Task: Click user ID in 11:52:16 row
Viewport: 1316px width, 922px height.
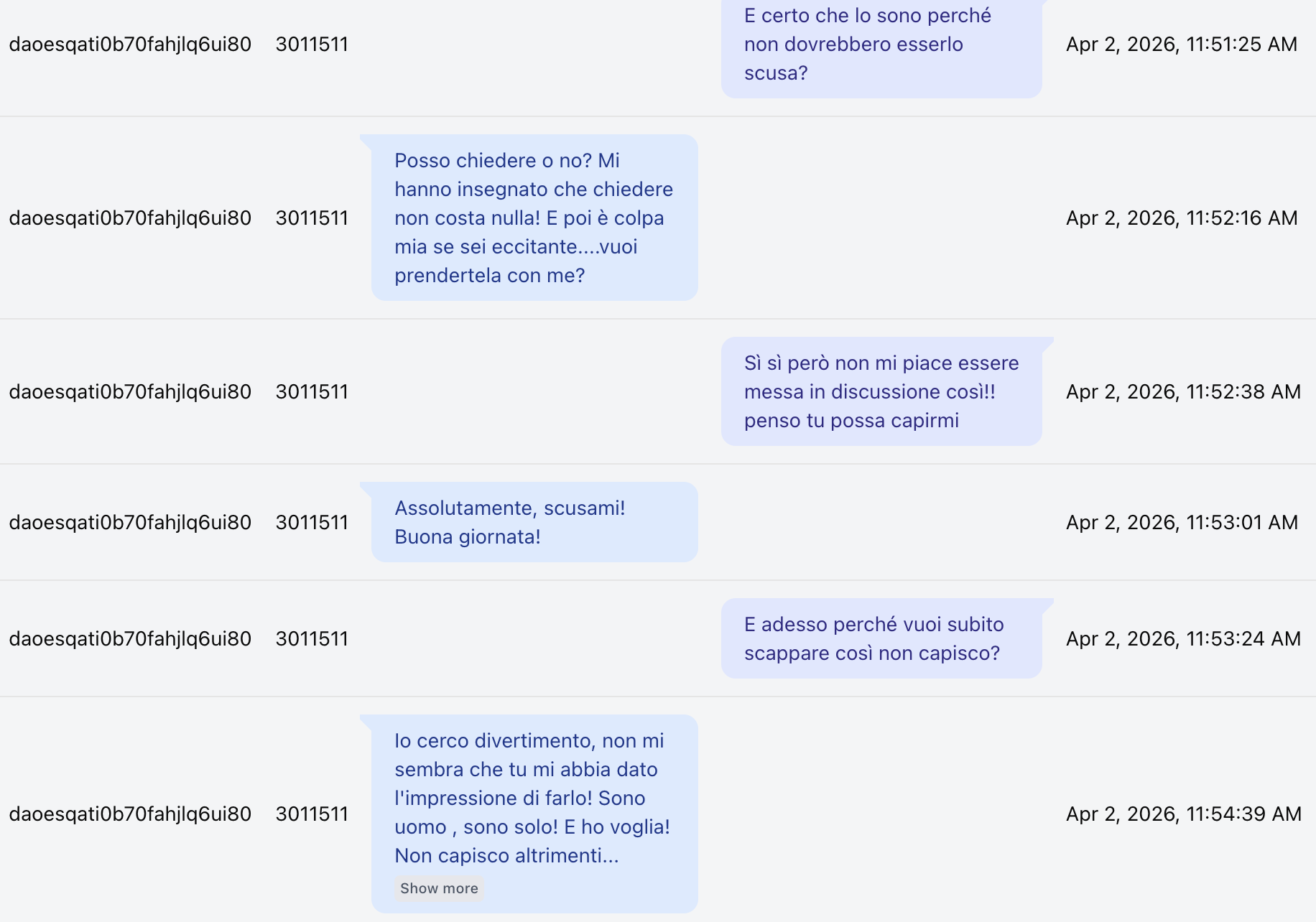Action: click(x=130, y=218)
